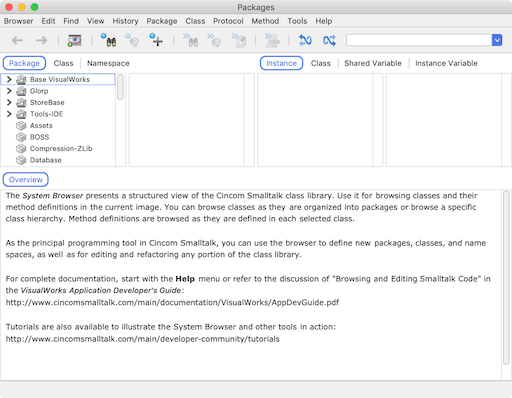This screenshot has height=398, width=512.
Task: Open the toolbar combo box dropdown arrow
Action: tap(497, 40)
